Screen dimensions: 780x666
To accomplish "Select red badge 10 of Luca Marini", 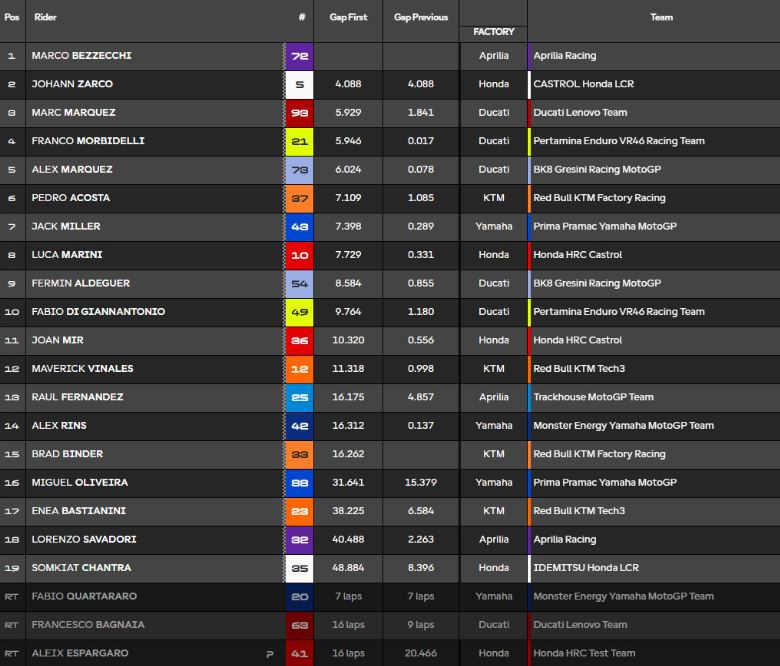I will point(299,255).
